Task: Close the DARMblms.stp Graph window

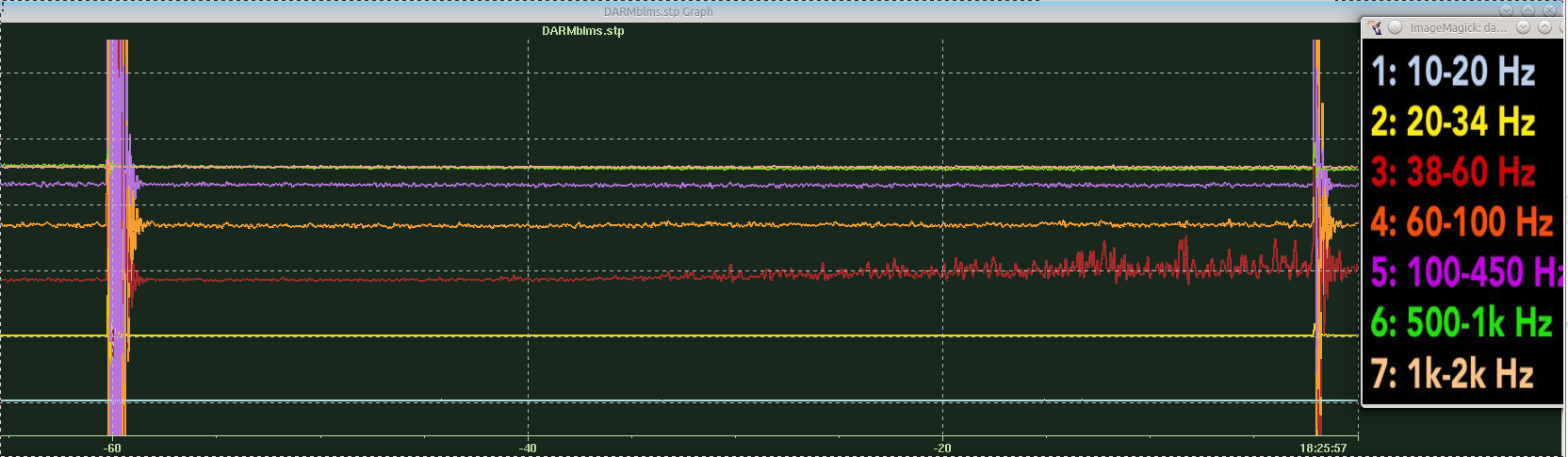Action: pyautogui.click(x=1549, y=10)
